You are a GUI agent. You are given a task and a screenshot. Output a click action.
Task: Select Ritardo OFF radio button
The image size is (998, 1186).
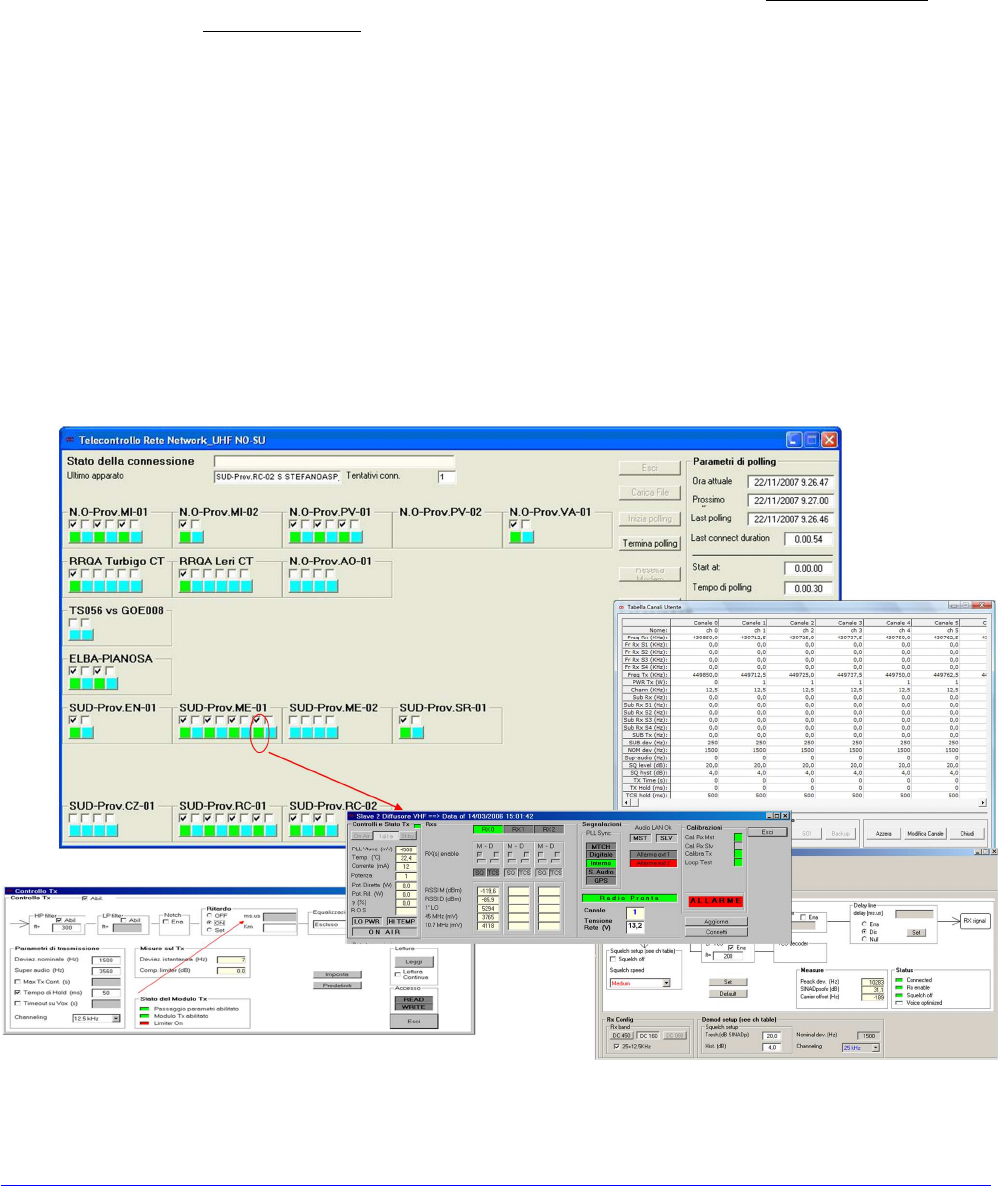[x=210, y=915]
